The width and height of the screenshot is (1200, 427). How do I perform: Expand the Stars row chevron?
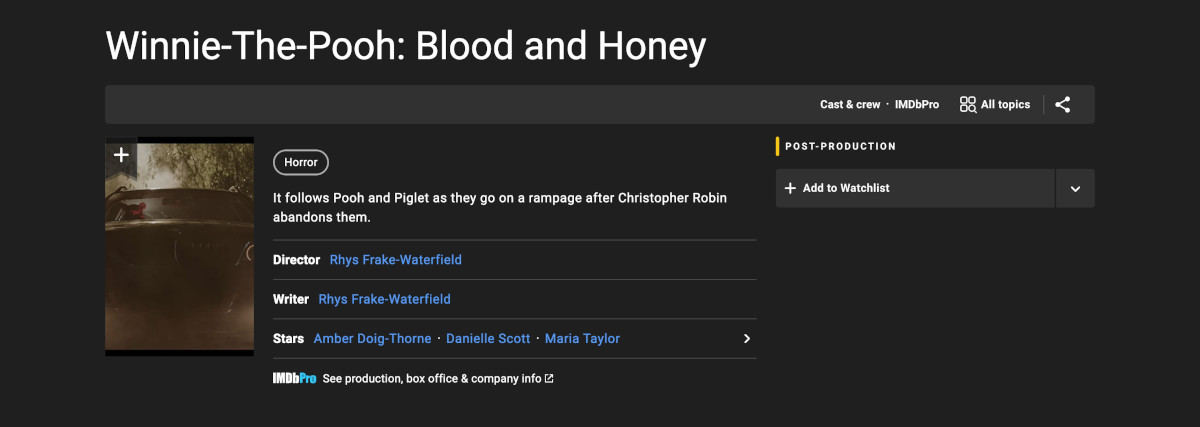(746, 339)
